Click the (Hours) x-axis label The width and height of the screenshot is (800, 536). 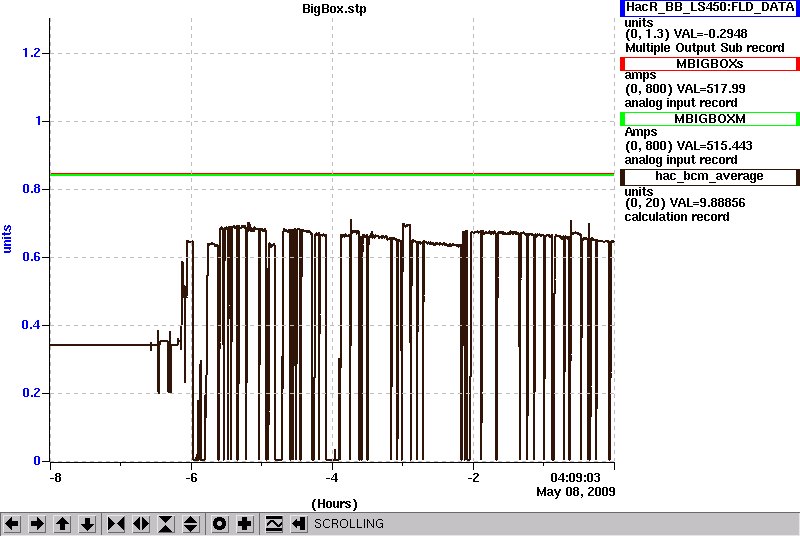334,504
